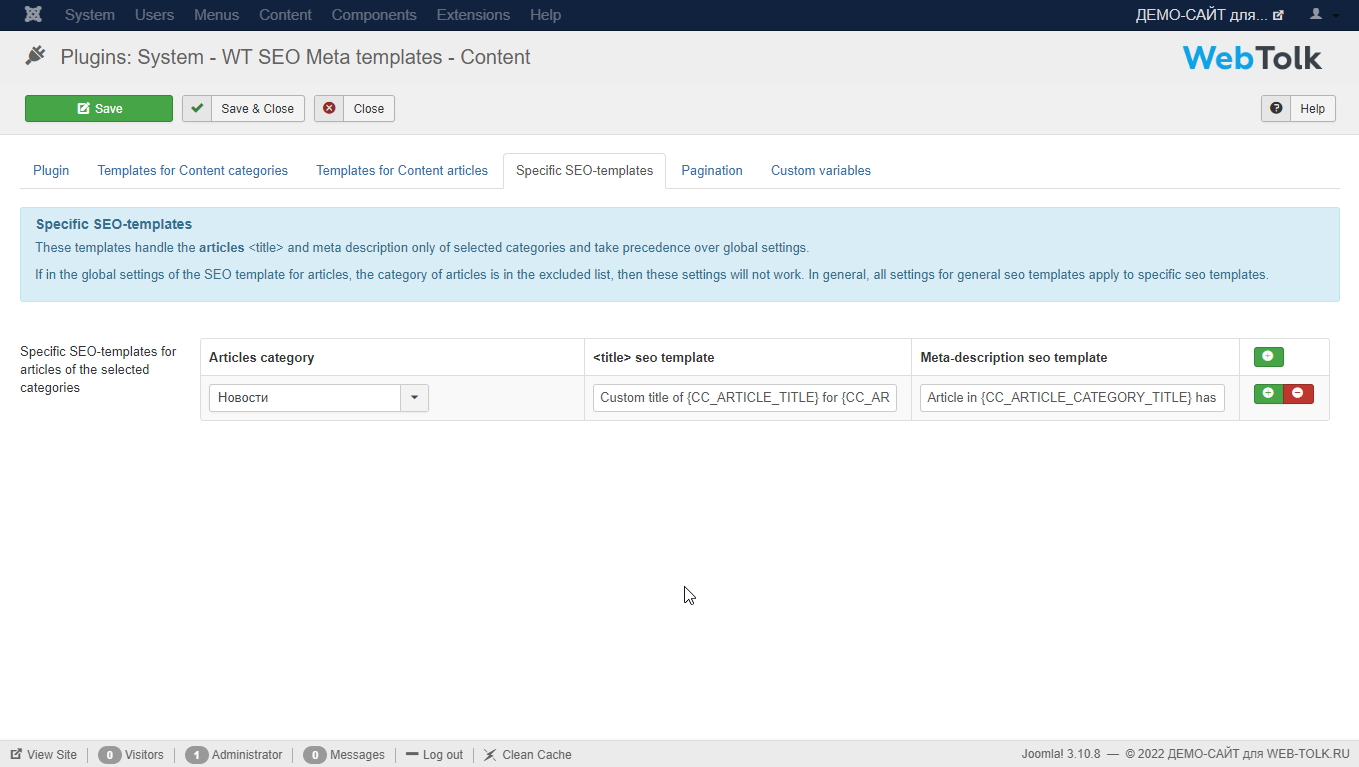Remove the Новости template row

(1298, 394)
